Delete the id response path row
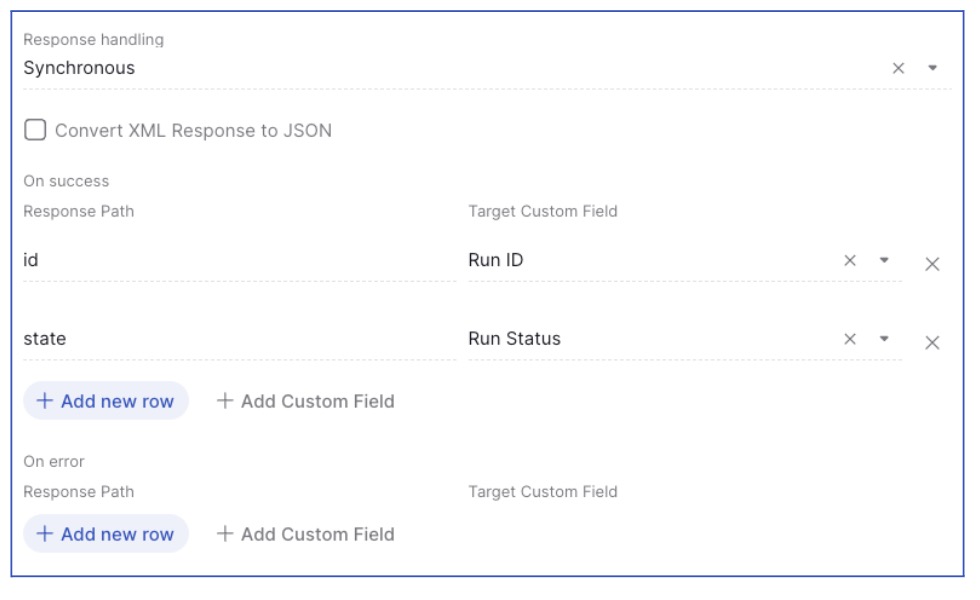The width and height of the screenshot is (980, 600). (x=932, y=264)
